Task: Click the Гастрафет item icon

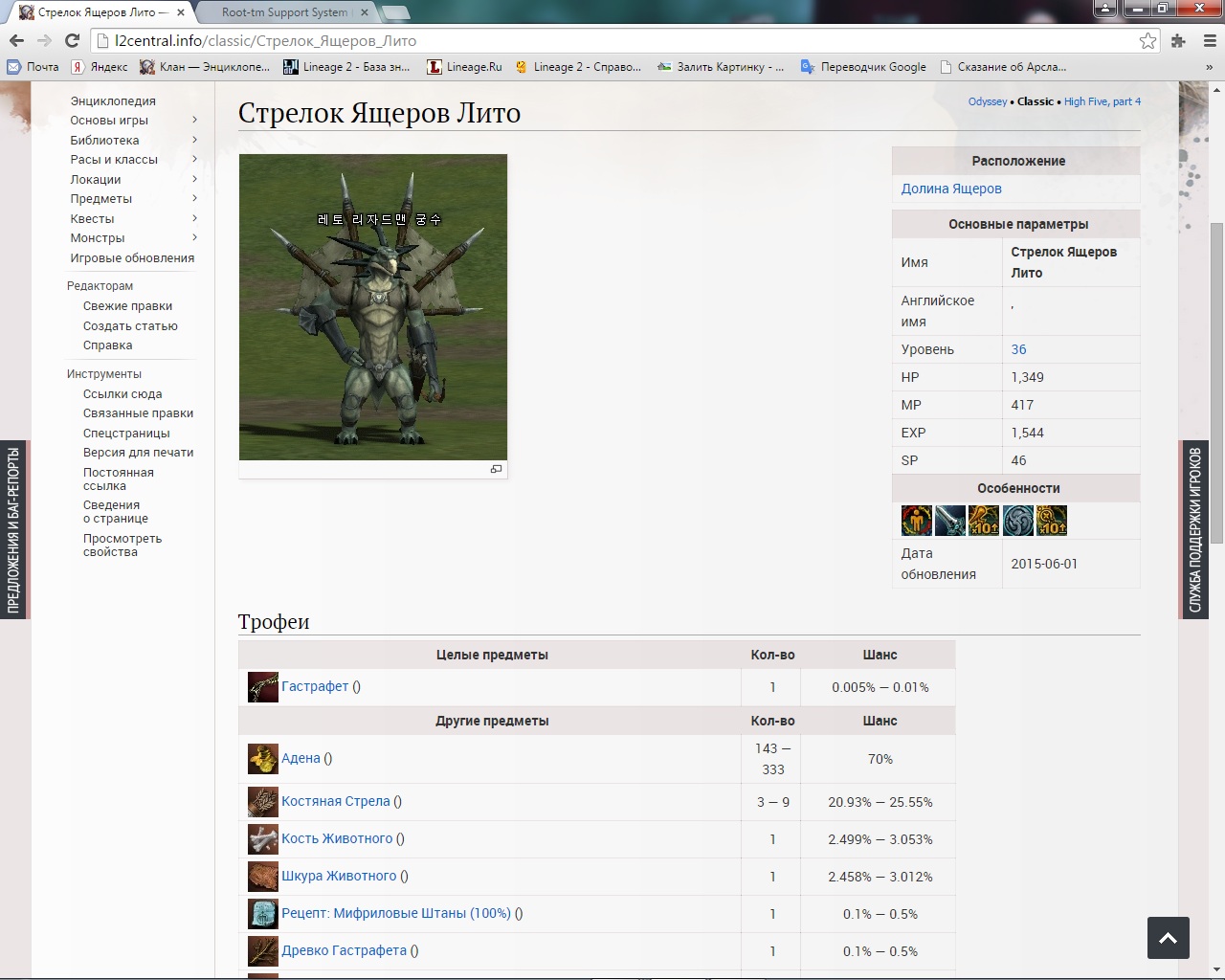Action: (263, 687)
